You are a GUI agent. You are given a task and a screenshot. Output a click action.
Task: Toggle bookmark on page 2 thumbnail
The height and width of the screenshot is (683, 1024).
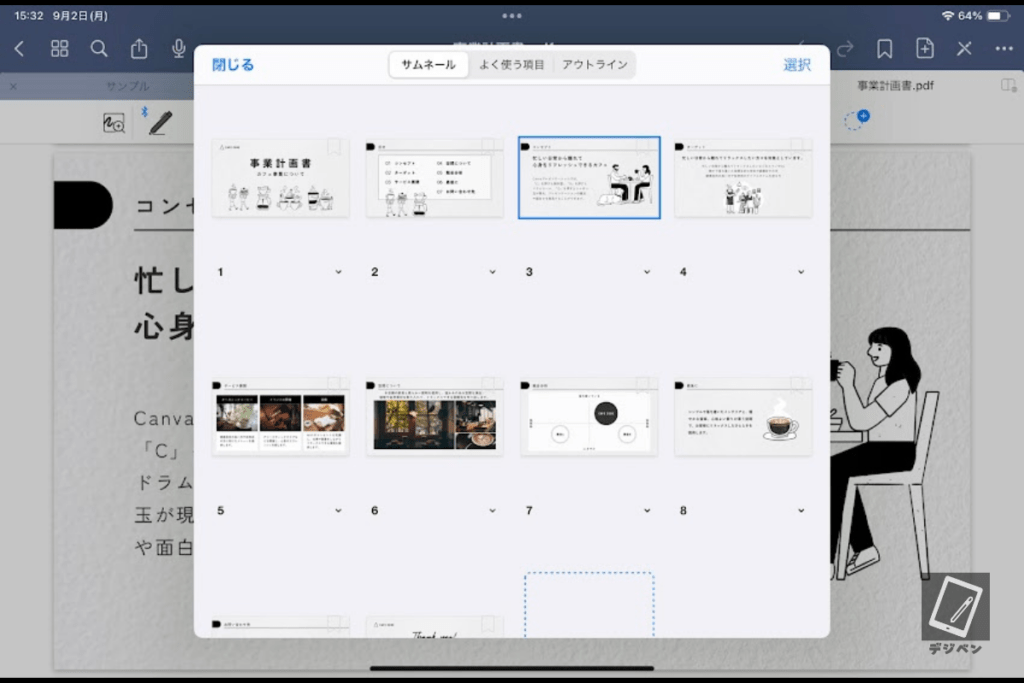[x=488, y=147]
